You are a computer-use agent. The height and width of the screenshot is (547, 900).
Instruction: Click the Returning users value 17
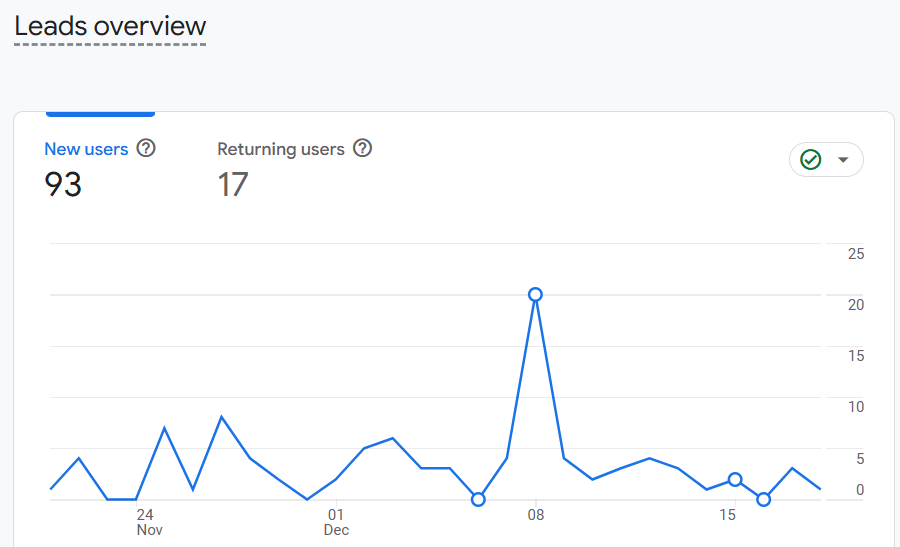coord(233,185)
